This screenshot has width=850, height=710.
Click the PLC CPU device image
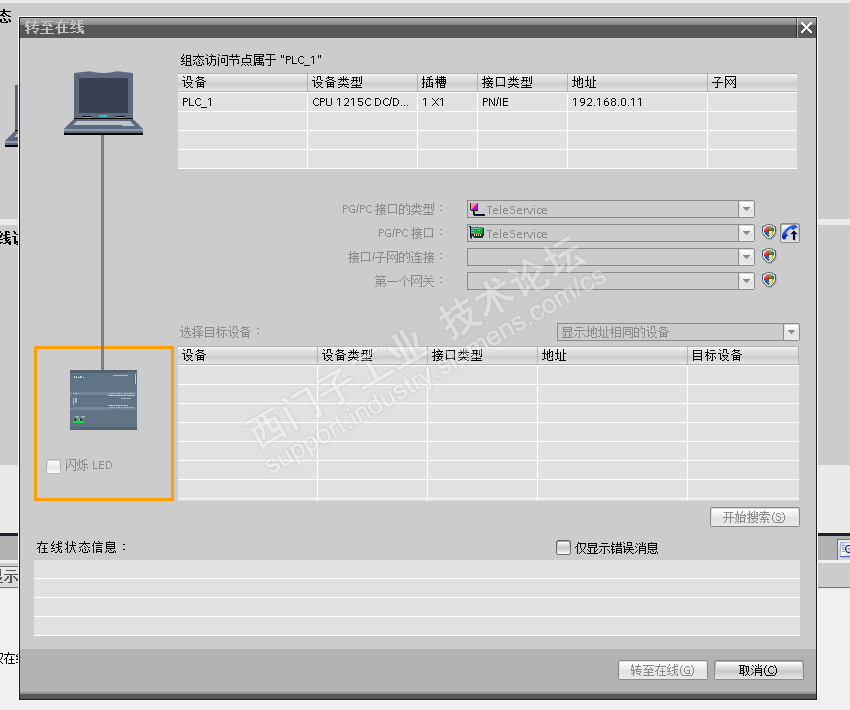pos(104,400)
